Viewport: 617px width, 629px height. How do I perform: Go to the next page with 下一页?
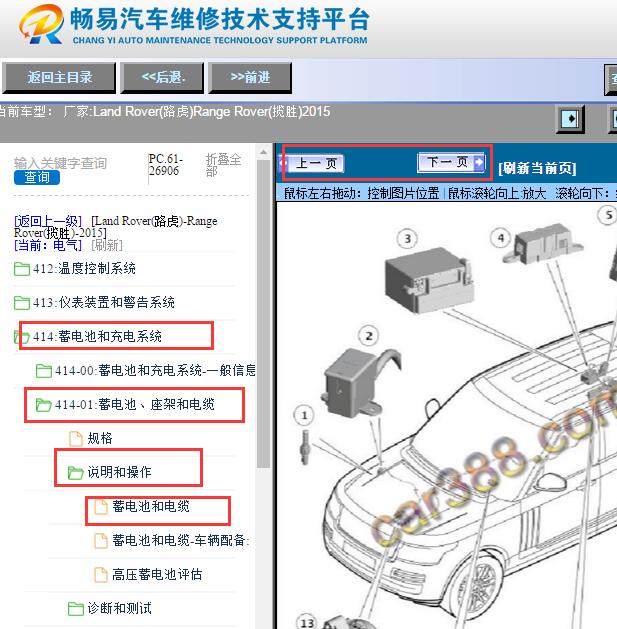click(x=451, y=162)
